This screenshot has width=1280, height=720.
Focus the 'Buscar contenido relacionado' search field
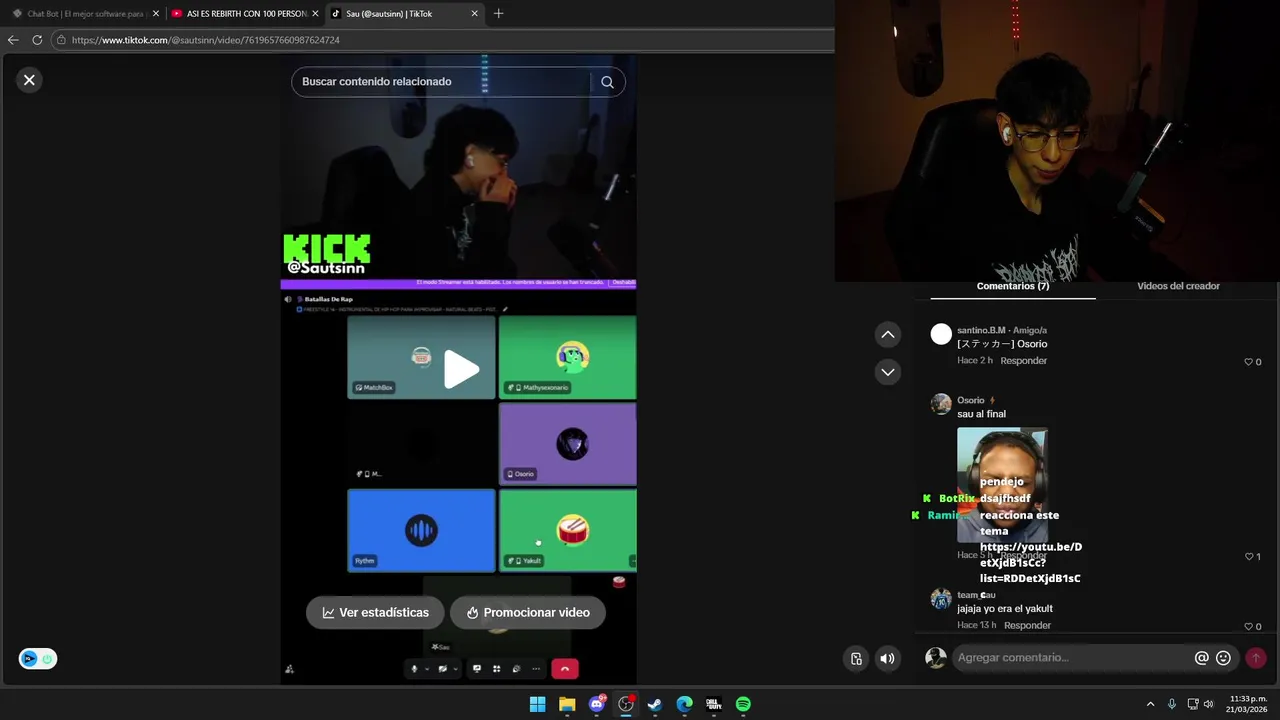pos(458,82)
